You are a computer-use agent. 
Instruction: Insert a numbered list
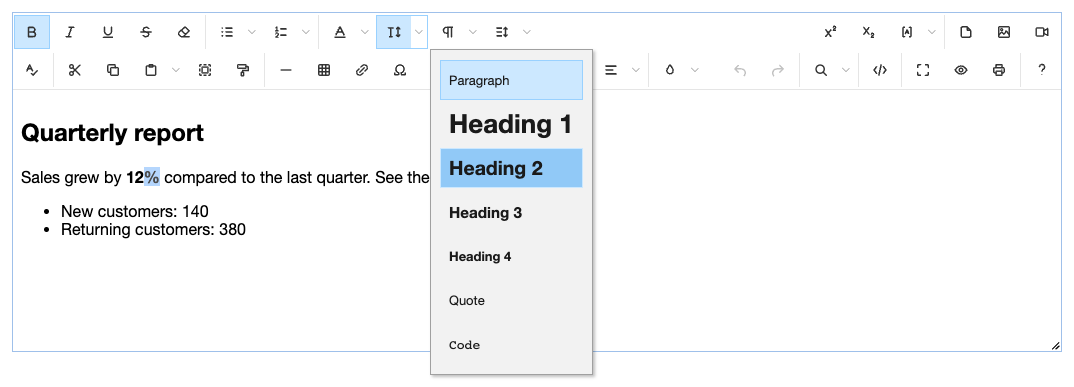tap(281, 32)
